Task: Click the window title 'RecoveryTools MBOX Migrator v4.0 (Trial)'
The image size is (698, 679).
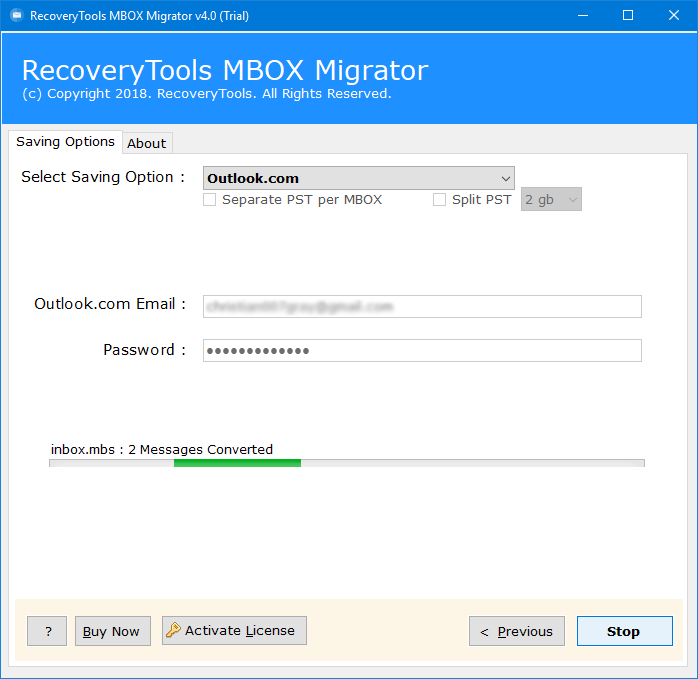Action: point(139,16)
